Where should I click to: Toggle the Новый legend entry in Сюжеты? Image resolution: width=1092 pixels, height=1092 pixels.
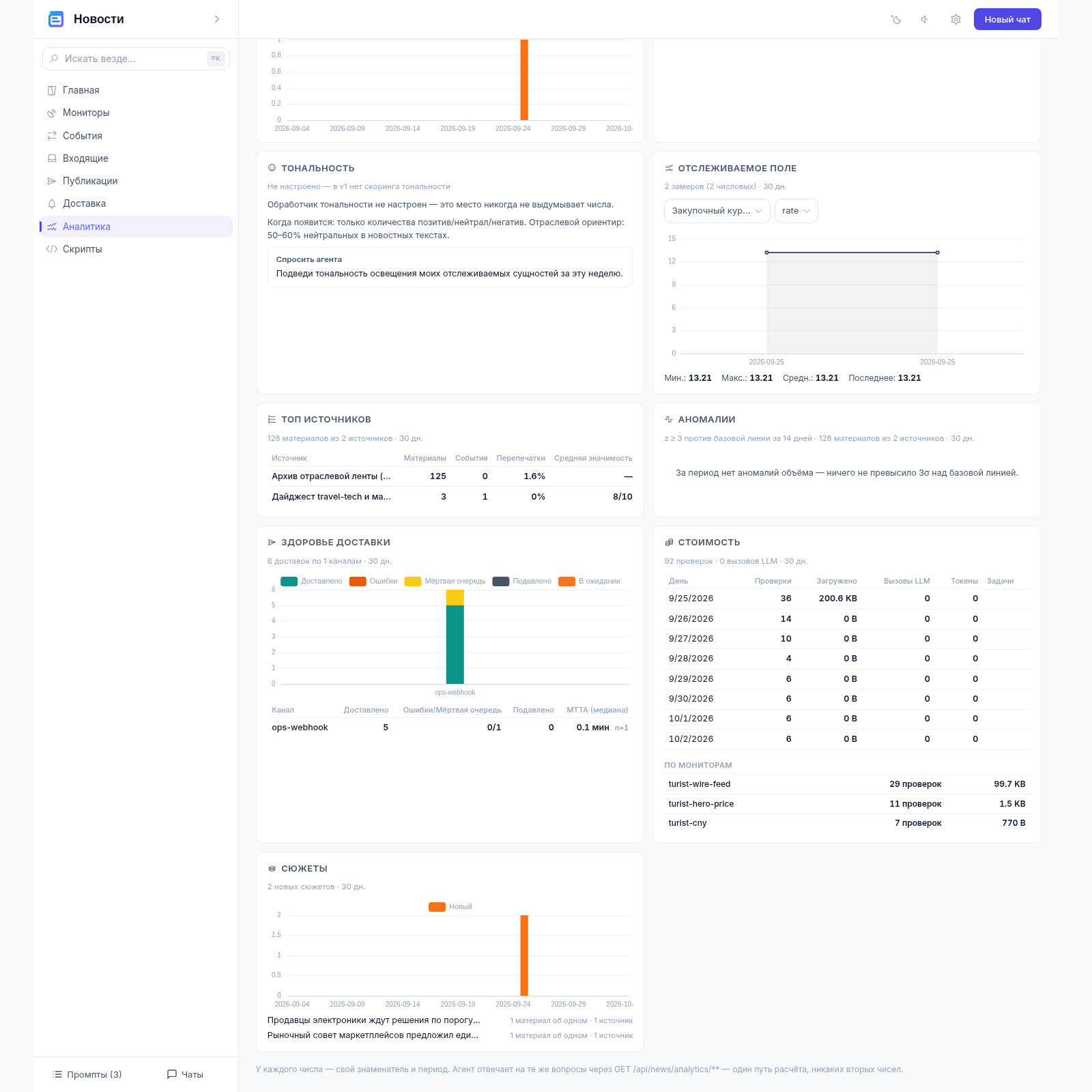point(450,907)
